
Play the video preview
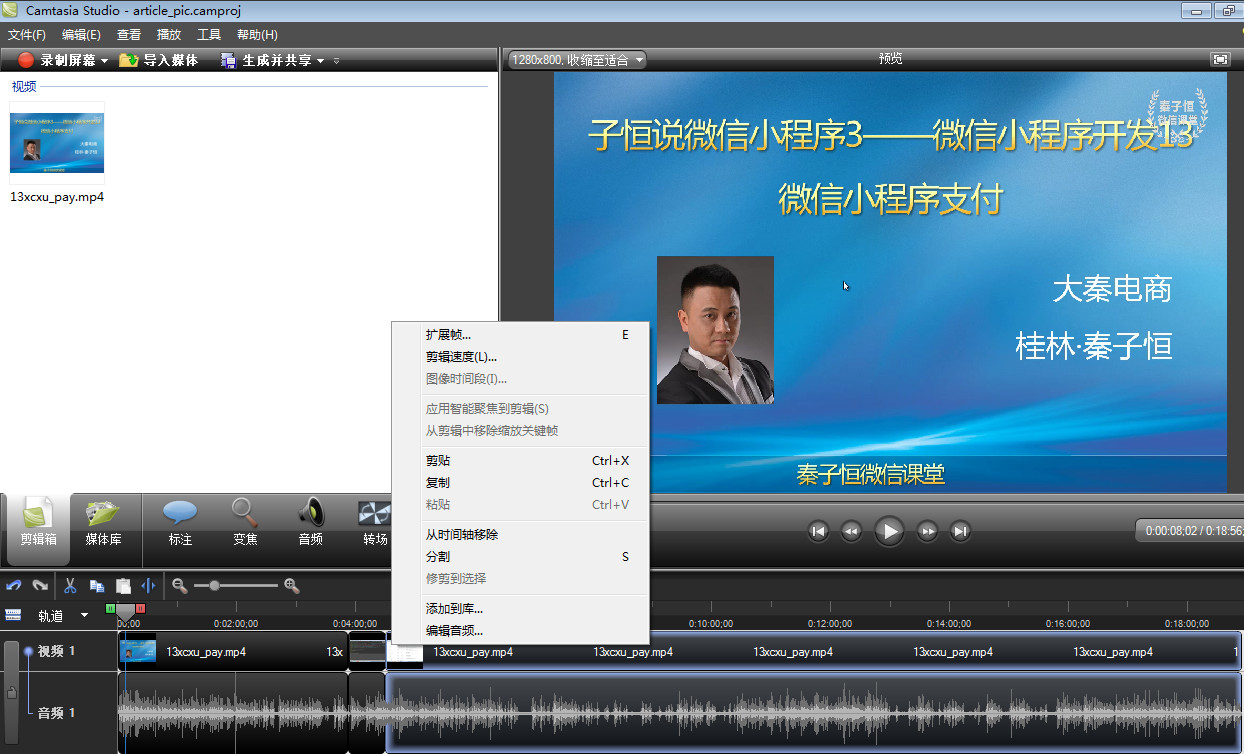[x=889, y=531]
